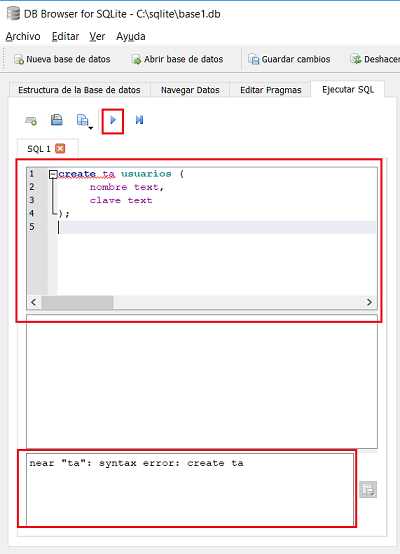Switch to Navegar Datos tab
Image resolution: width=400 pixels, height=554 pixels.
click(x=190, y=90)
